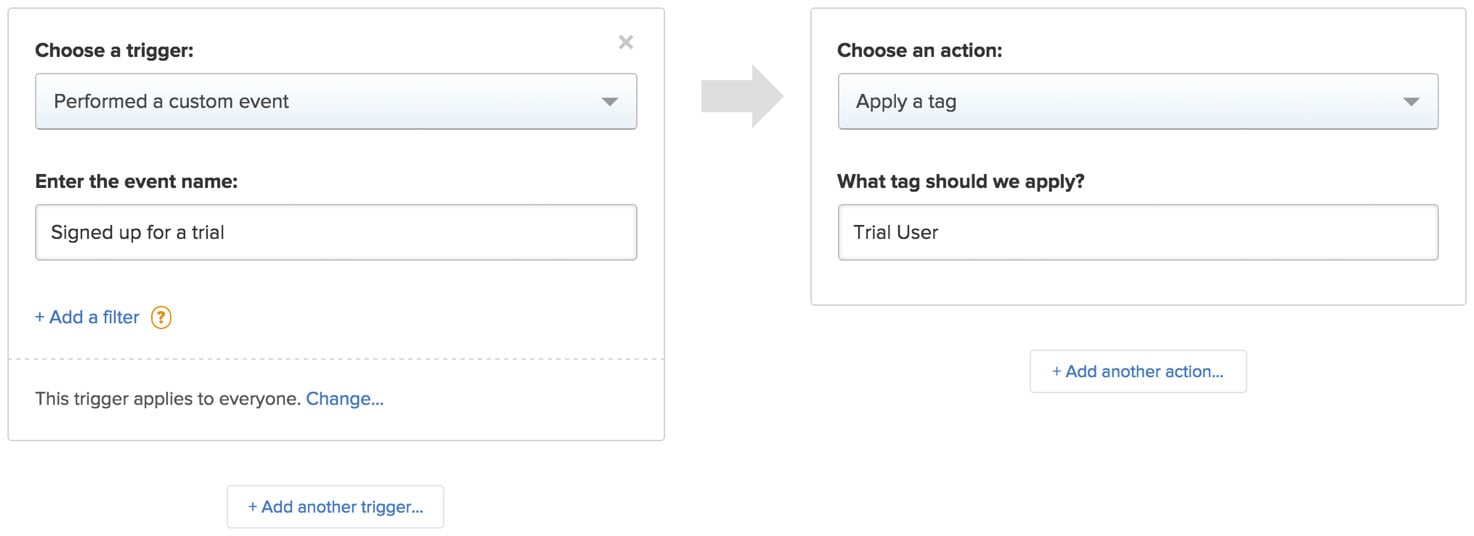Screen dimensions: 1474x536
Task: Click the gray arrow between trigger and action
Action: [x=742, y=97]
